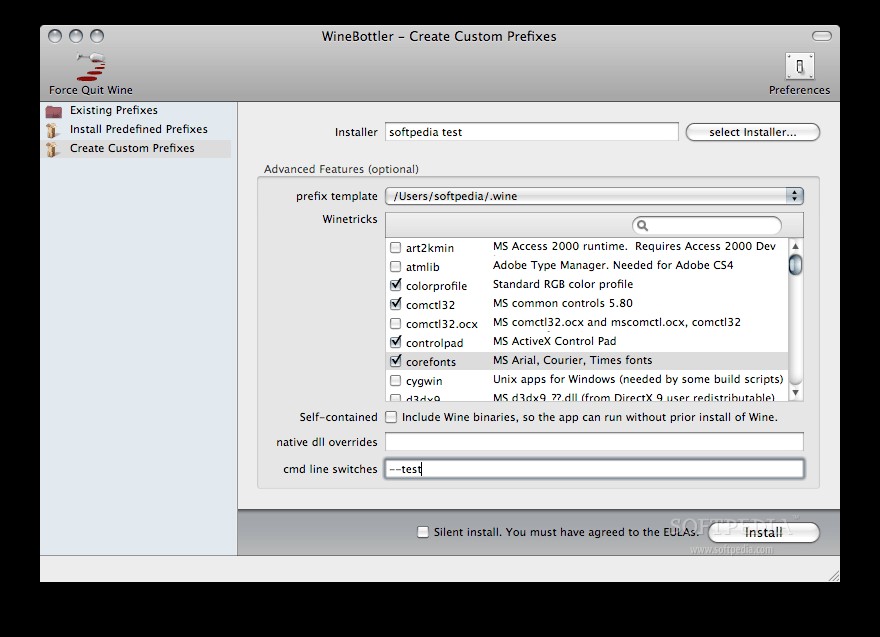Viewport: 880px width, 637px height.
Task: Click the Winetricks search field
Action: click(707, 226)
